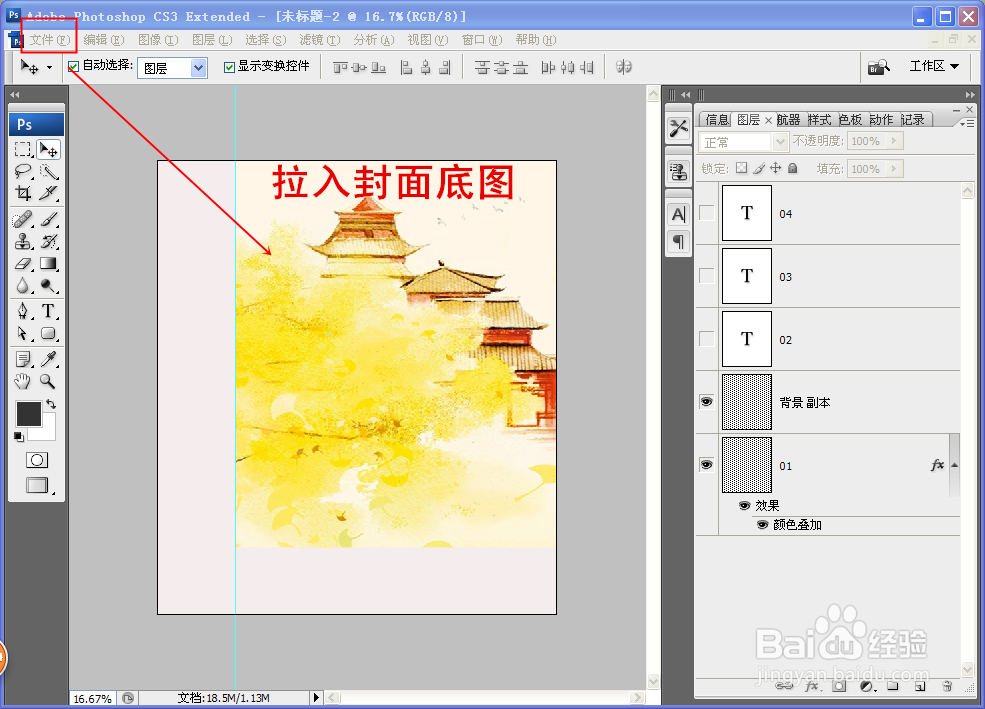985x709 pixels.
Task: Select the Dodge tool
Action: 48,286
